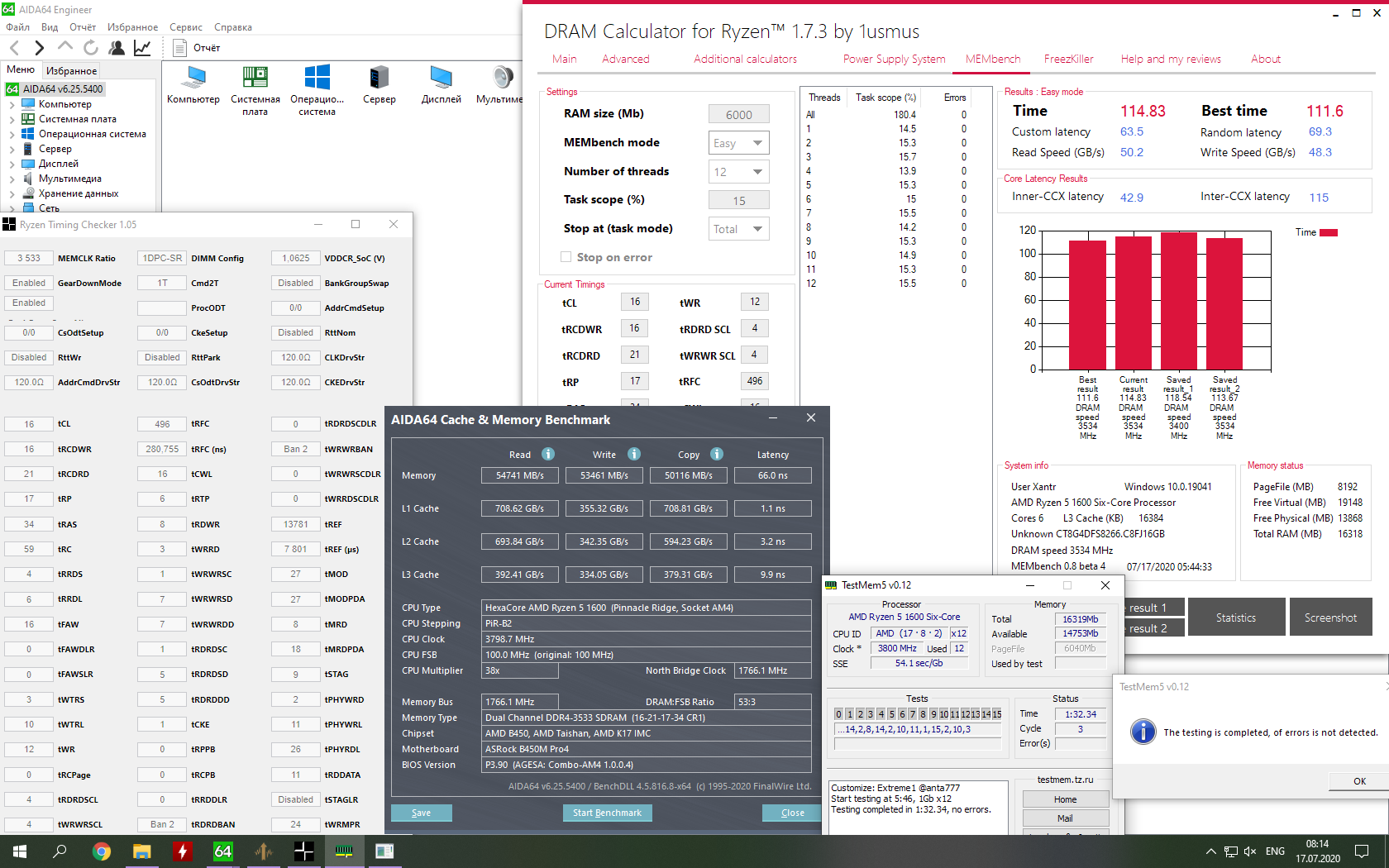Open the Сервер large icon

[x=379, y=78]
